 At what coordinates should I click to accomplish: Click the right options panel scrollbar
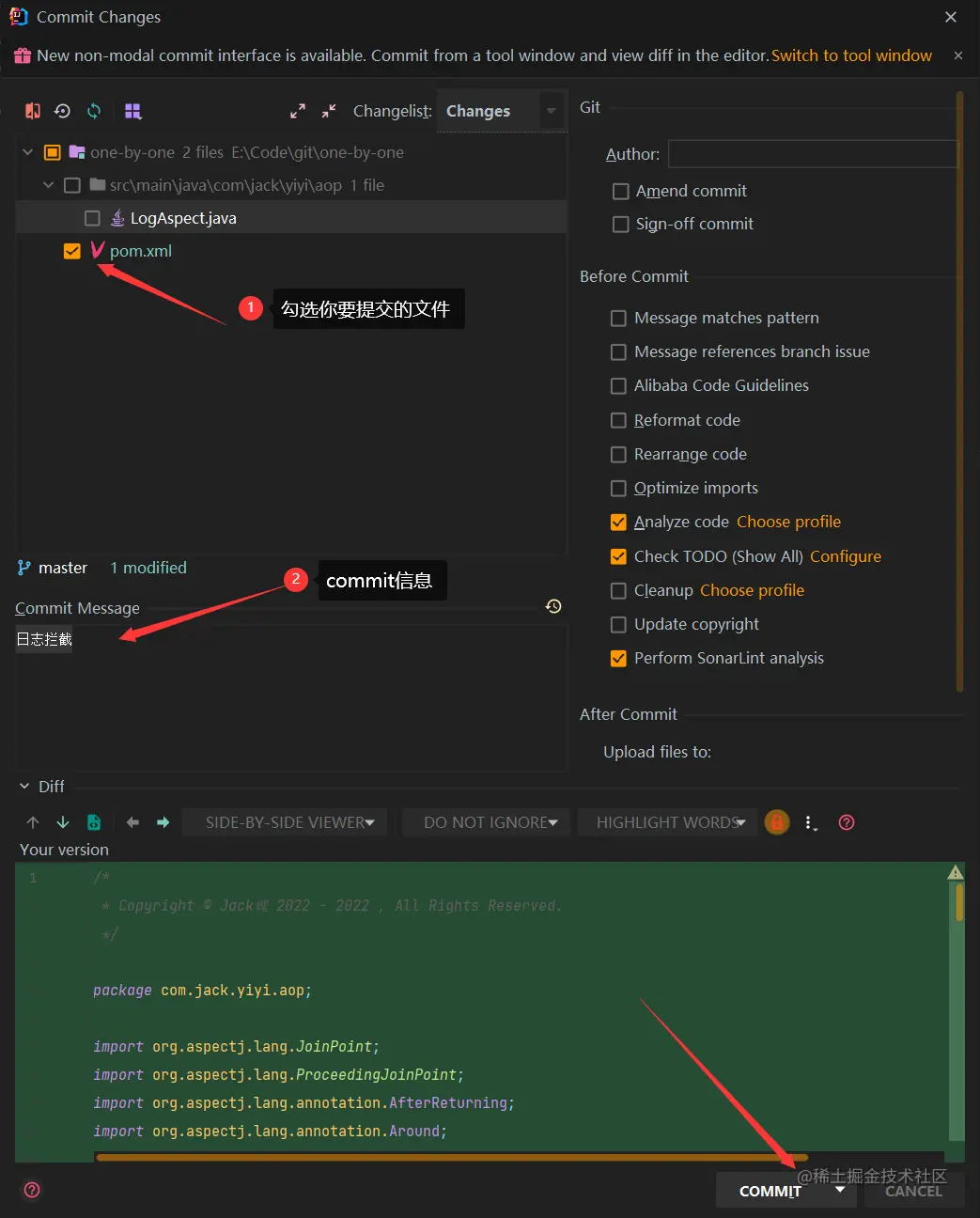[x=960, y=390]
